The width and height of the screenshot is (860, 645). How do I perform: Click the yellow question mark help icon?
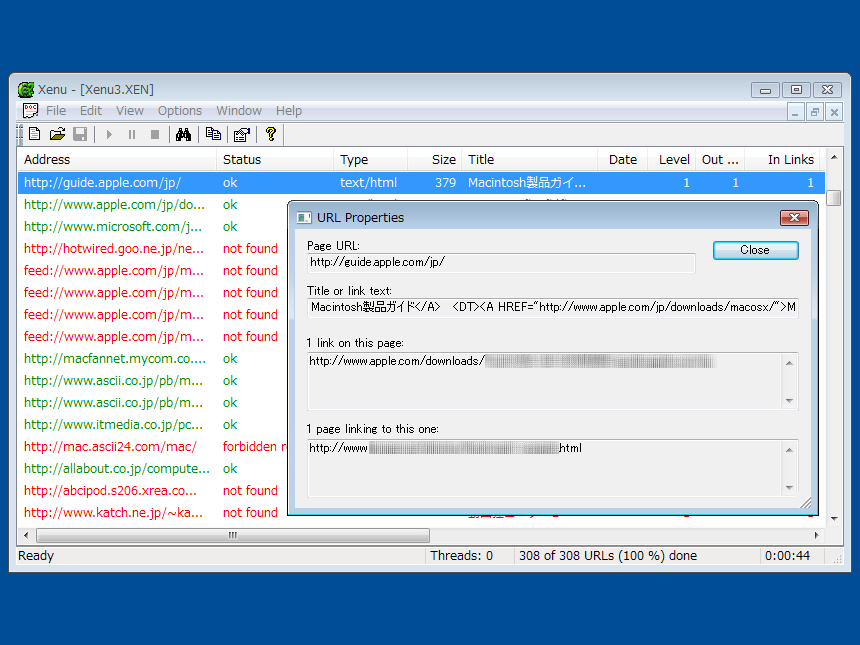coord(270,134)
